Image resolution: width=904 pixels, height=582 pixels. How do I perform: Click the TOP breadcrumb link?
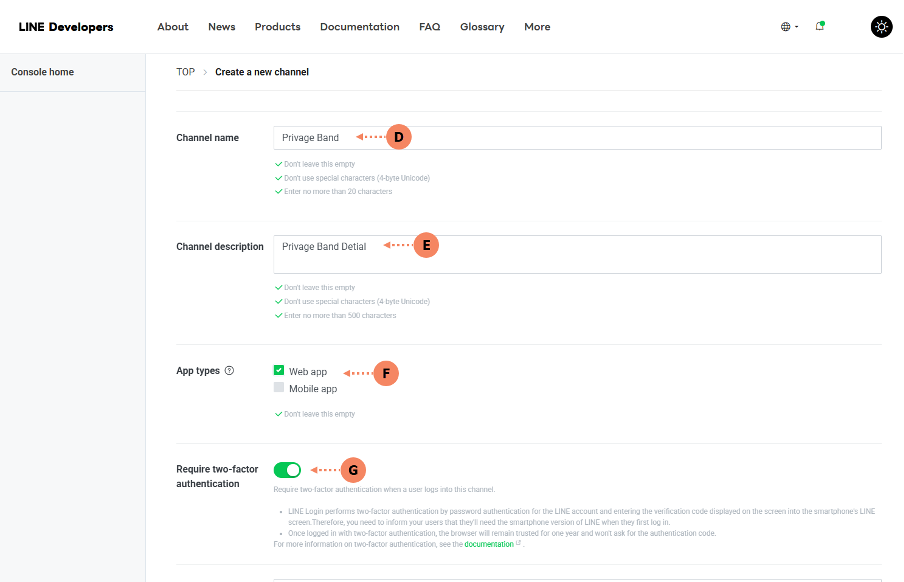pos(185,72)
